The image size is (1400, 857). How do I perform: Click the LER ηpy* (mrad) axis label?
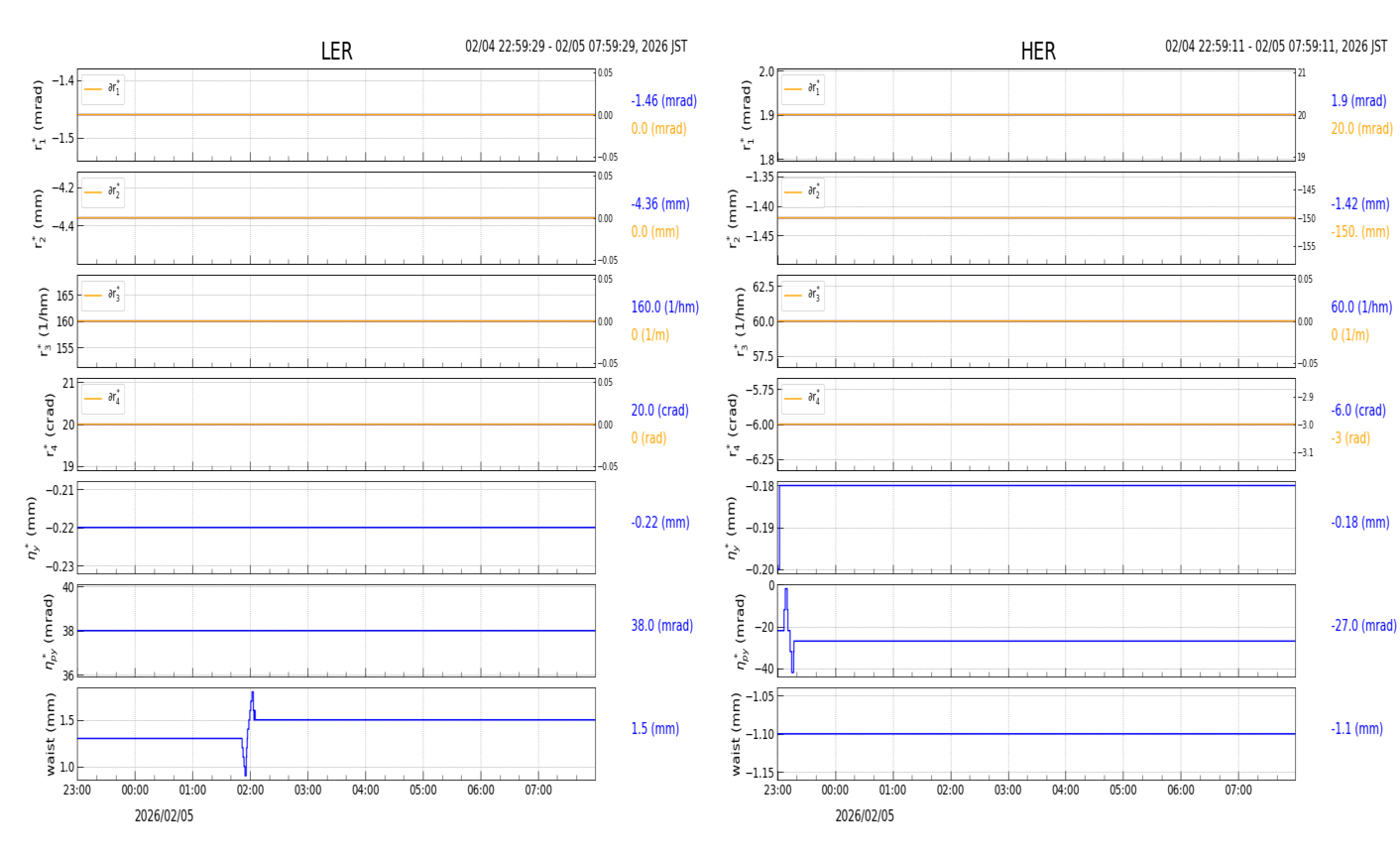(x=48, y=631)
